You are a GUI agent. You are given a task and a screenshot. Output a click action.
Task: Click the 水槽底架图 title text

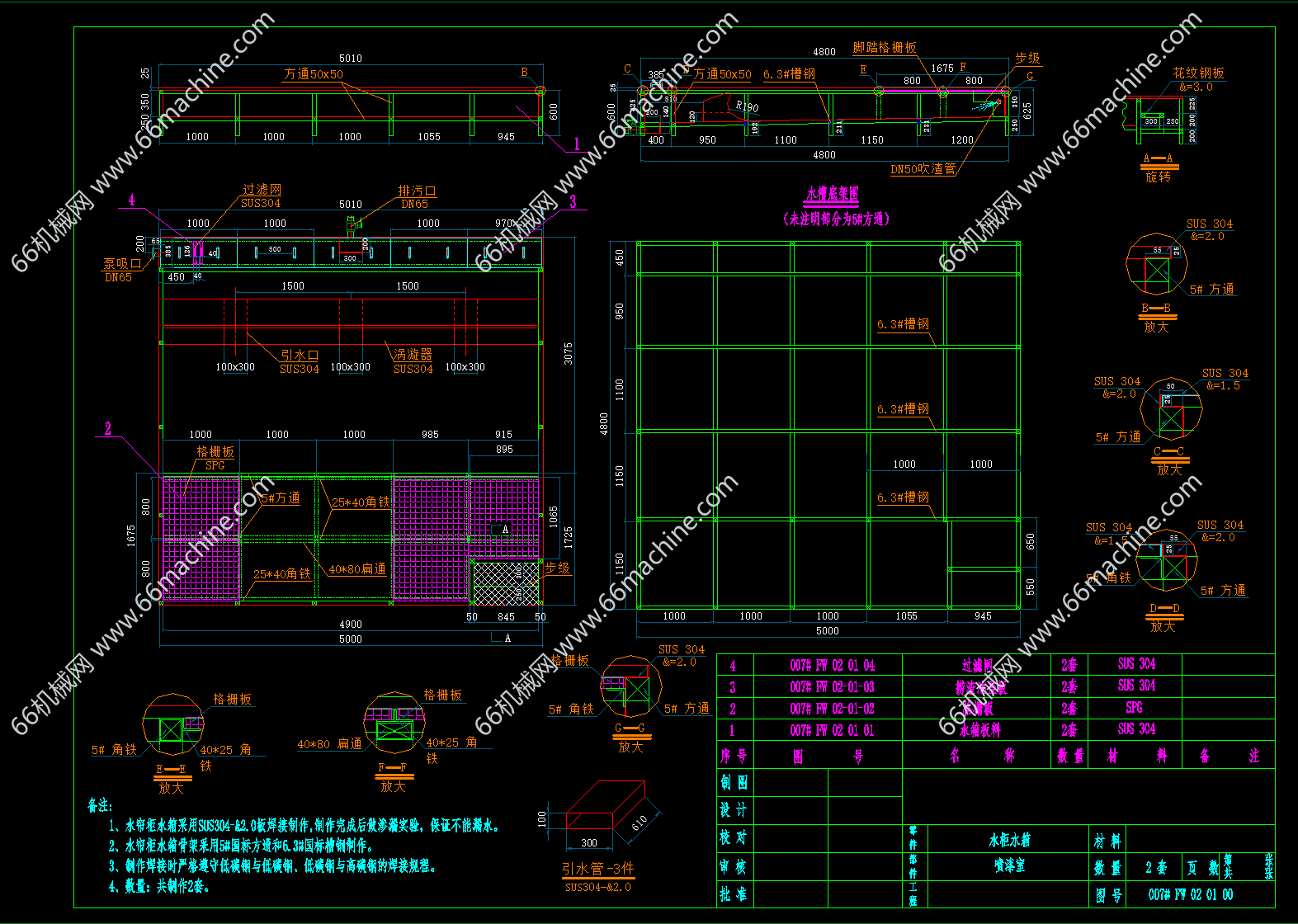[x=833, y=194]
